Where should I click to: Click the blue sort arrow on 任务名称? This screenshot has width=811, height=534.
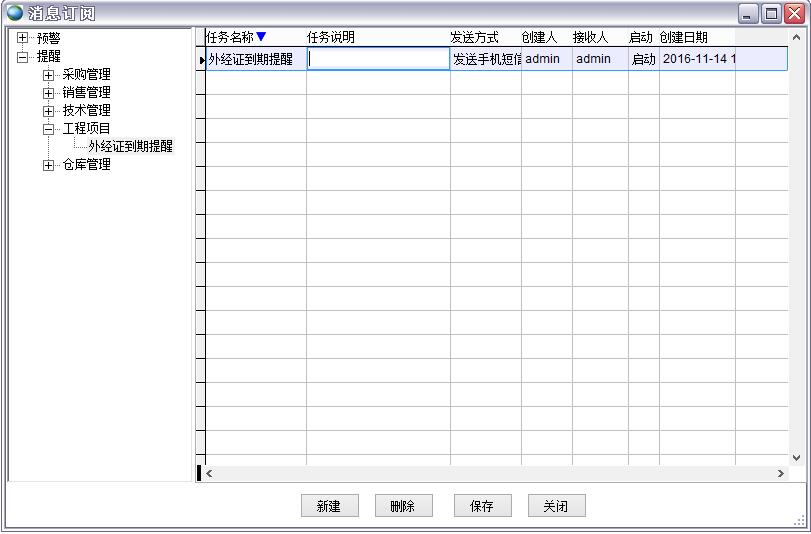tap(261, 37)
